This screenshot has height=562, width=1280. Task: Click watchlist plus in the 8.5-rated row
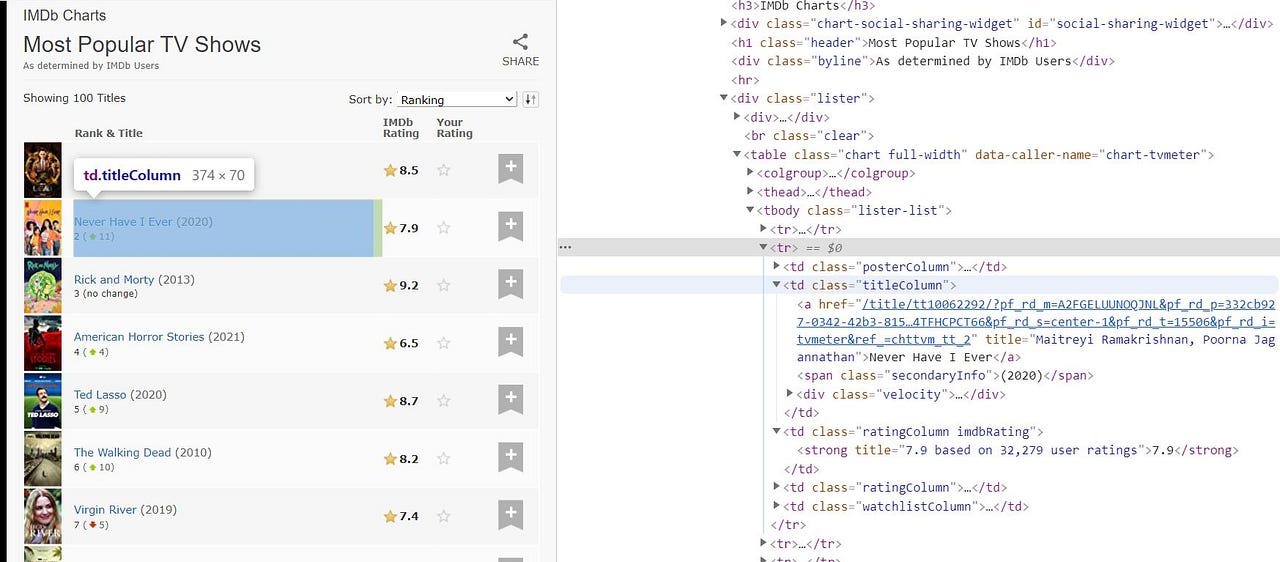(x=510, y=170)
